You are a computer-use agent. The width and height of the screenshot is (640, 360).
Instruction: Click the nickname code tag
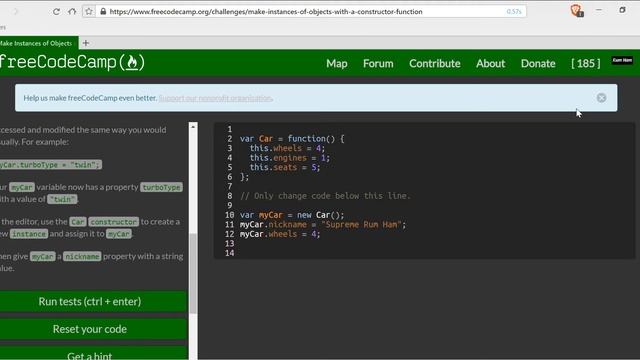tap(82, 256)
